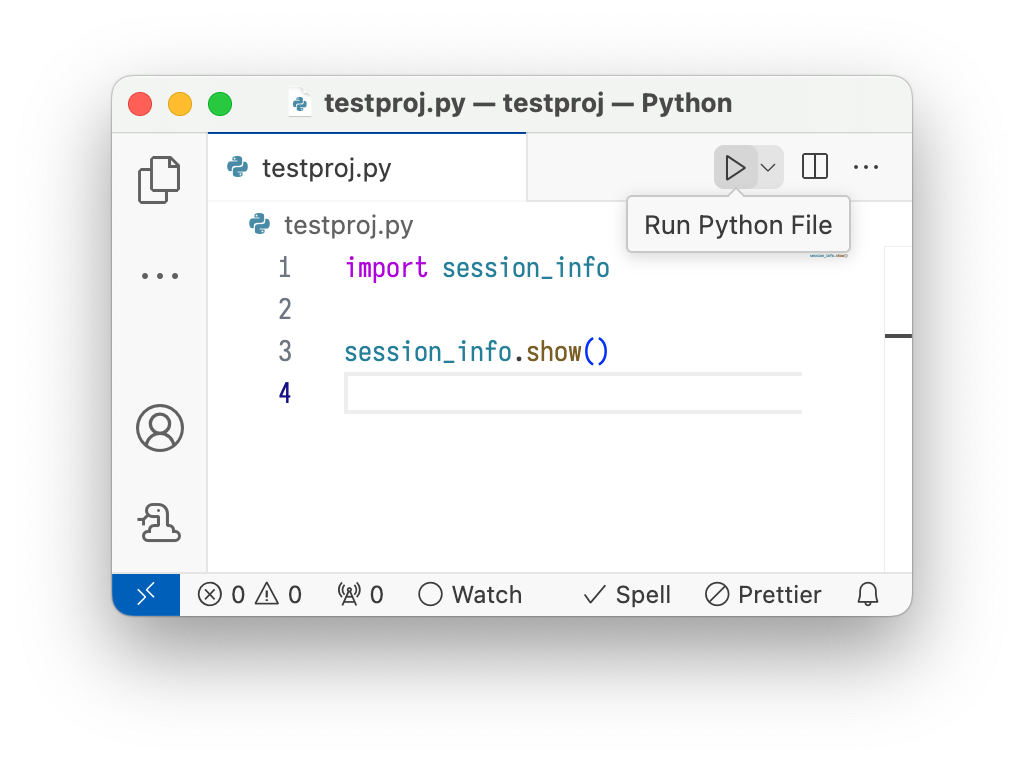Open errors and warnings problems count

coord(250,595)
